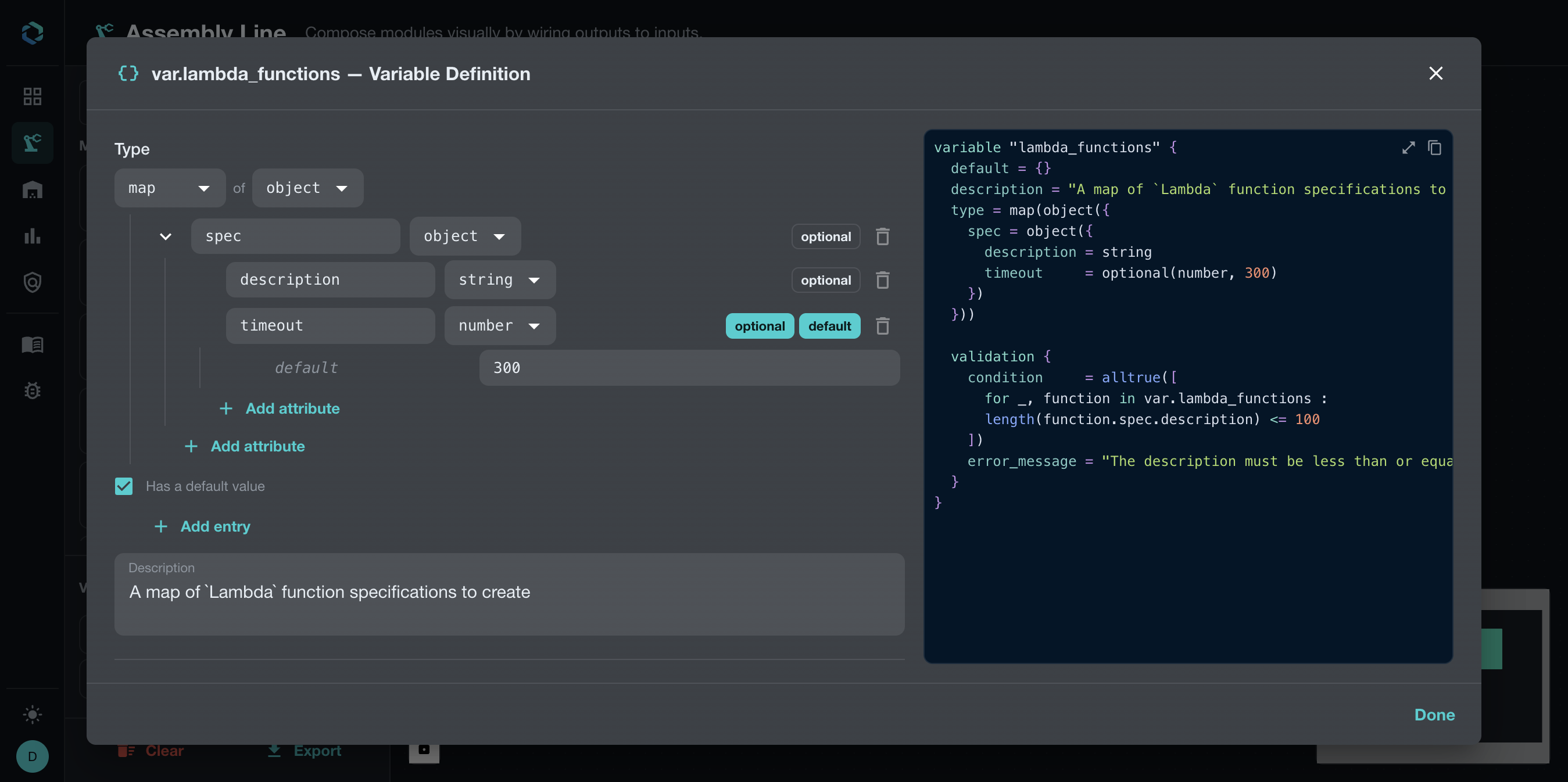Open the bar chart analytics sidebar icon
The width and height of the screenshot is (1568, 782).
click(x=33, y=236)
